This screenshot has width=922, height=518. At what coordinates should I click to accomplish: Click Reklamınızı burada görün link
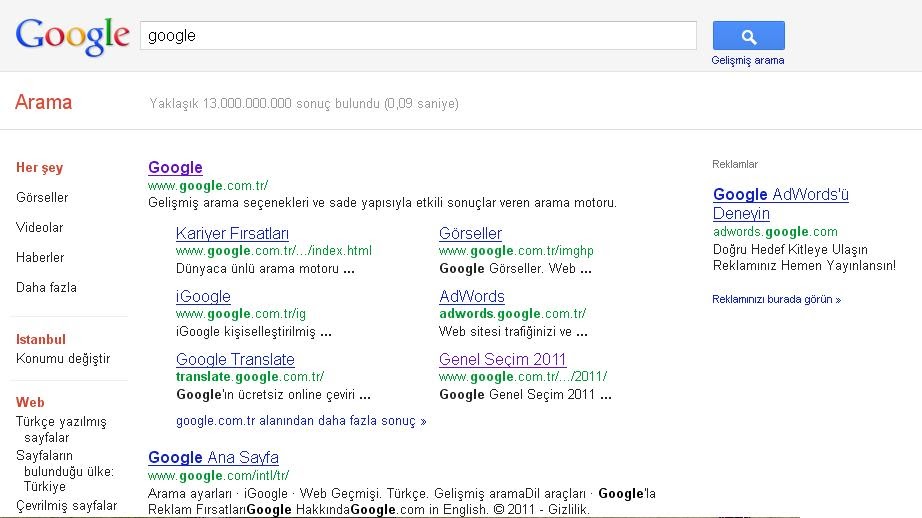click(x=776, y=299)
